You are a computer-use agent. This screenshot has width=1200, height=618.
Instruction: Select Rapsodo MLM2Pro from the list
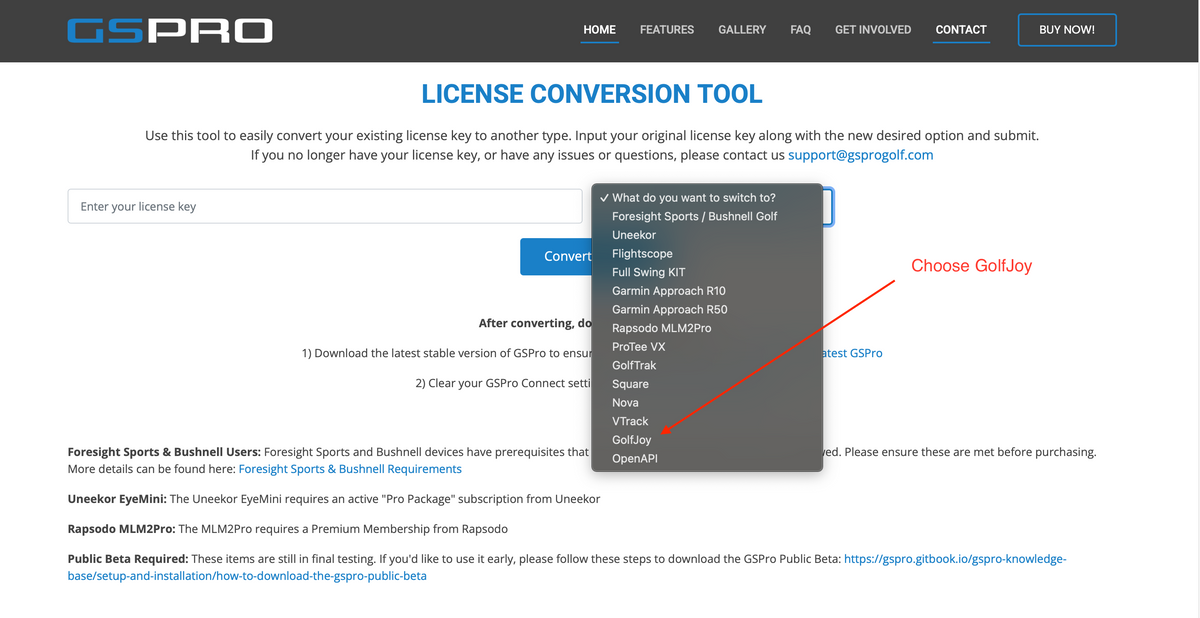(707, 328)
